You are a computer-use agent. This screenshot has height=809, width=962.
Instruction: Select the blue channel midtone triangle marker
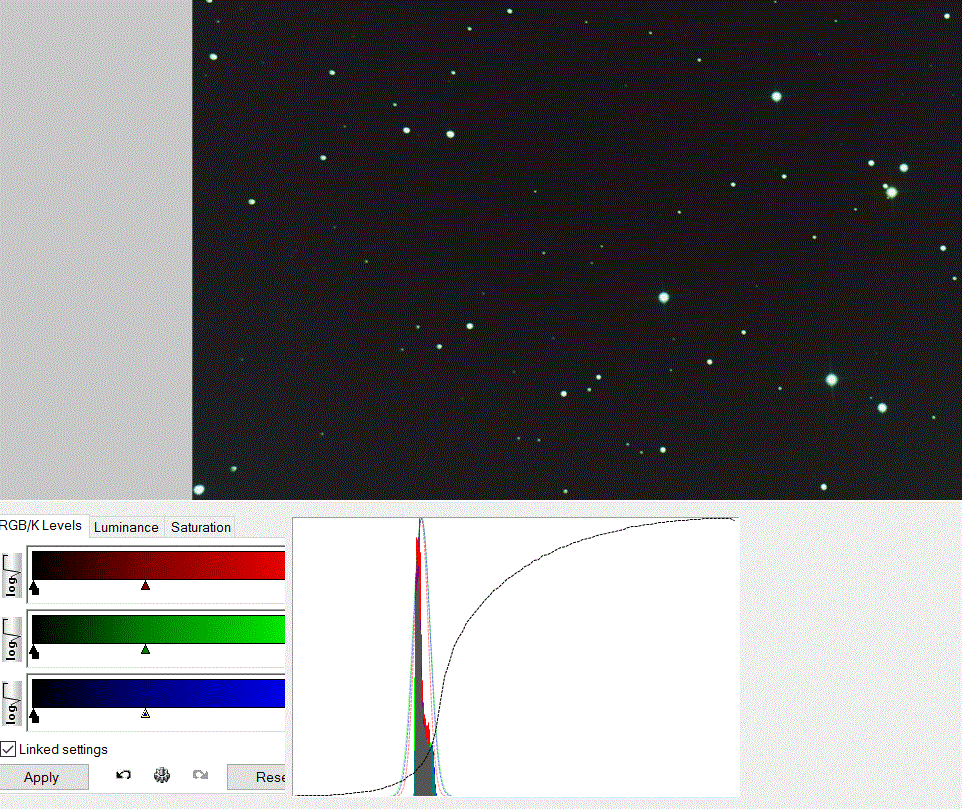click(x=146, y=714)
